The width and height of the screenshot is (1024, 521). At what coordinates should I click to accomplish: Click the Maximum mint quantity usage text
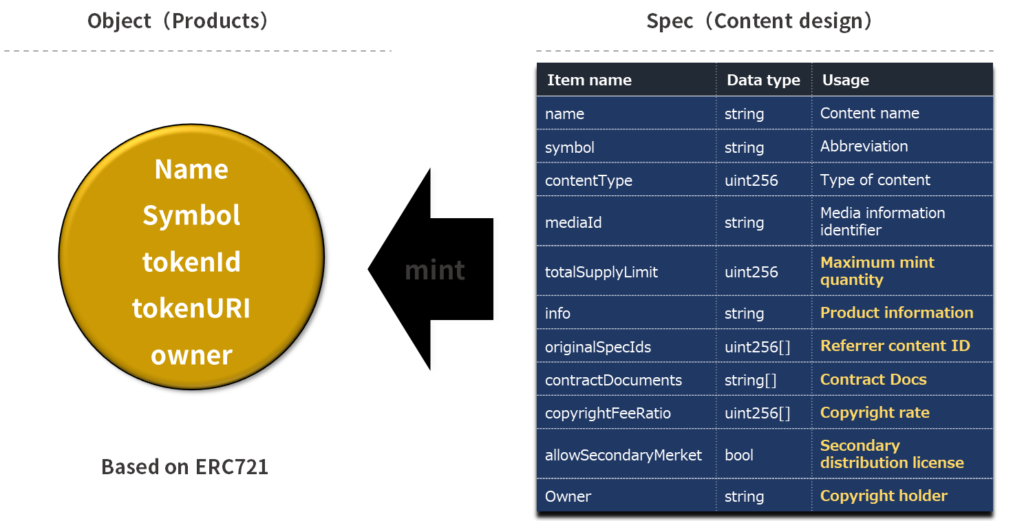(x=877, y=271)
